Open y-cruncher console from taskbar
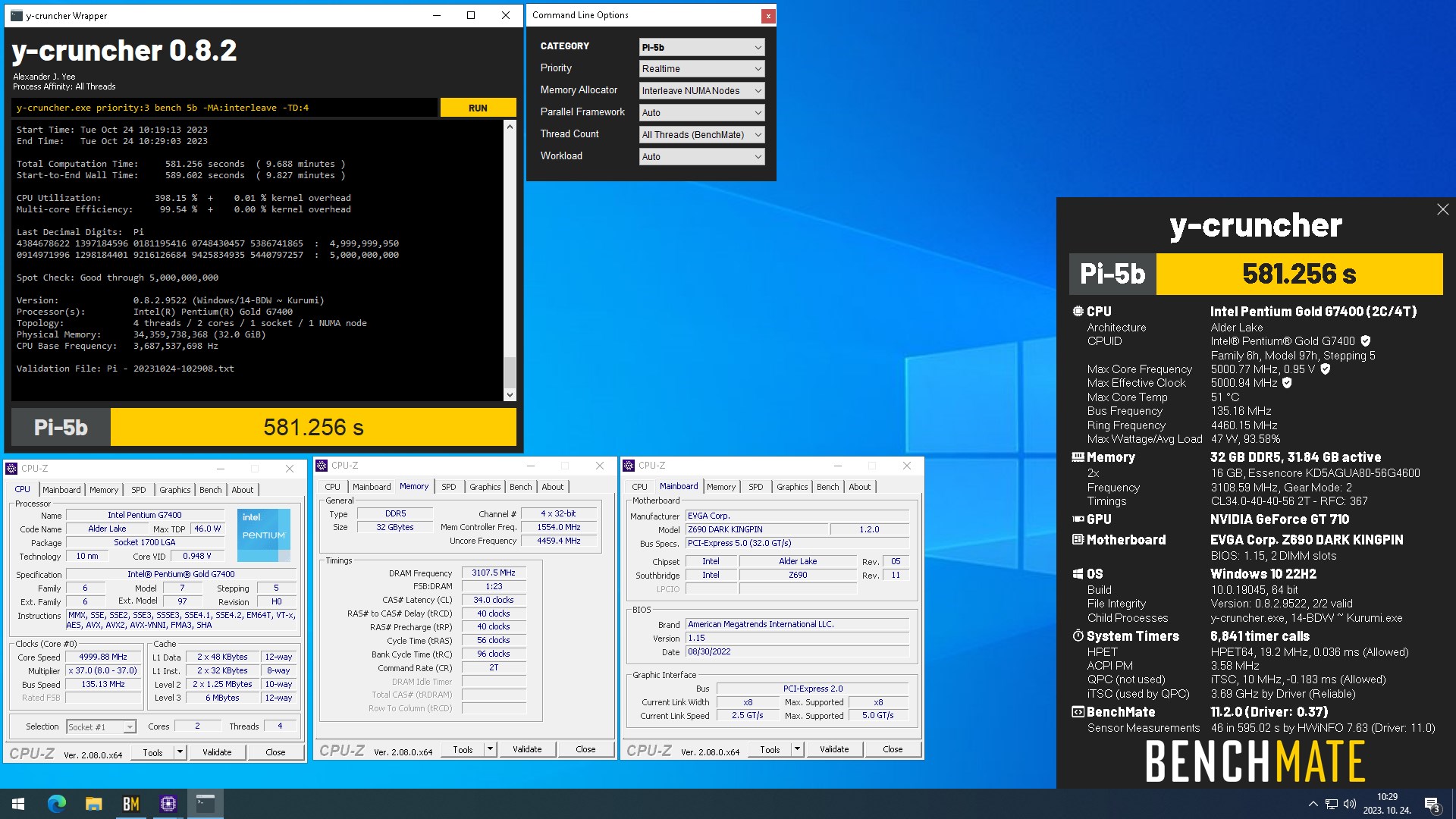 pos(205,804)
